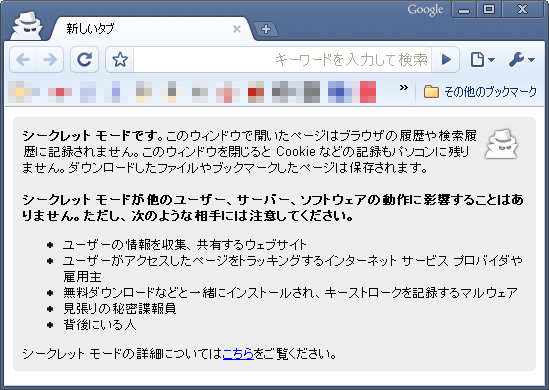Open the page menu dropdown
The width and height of the screenshot is (549, 390).
click(482, 60)
